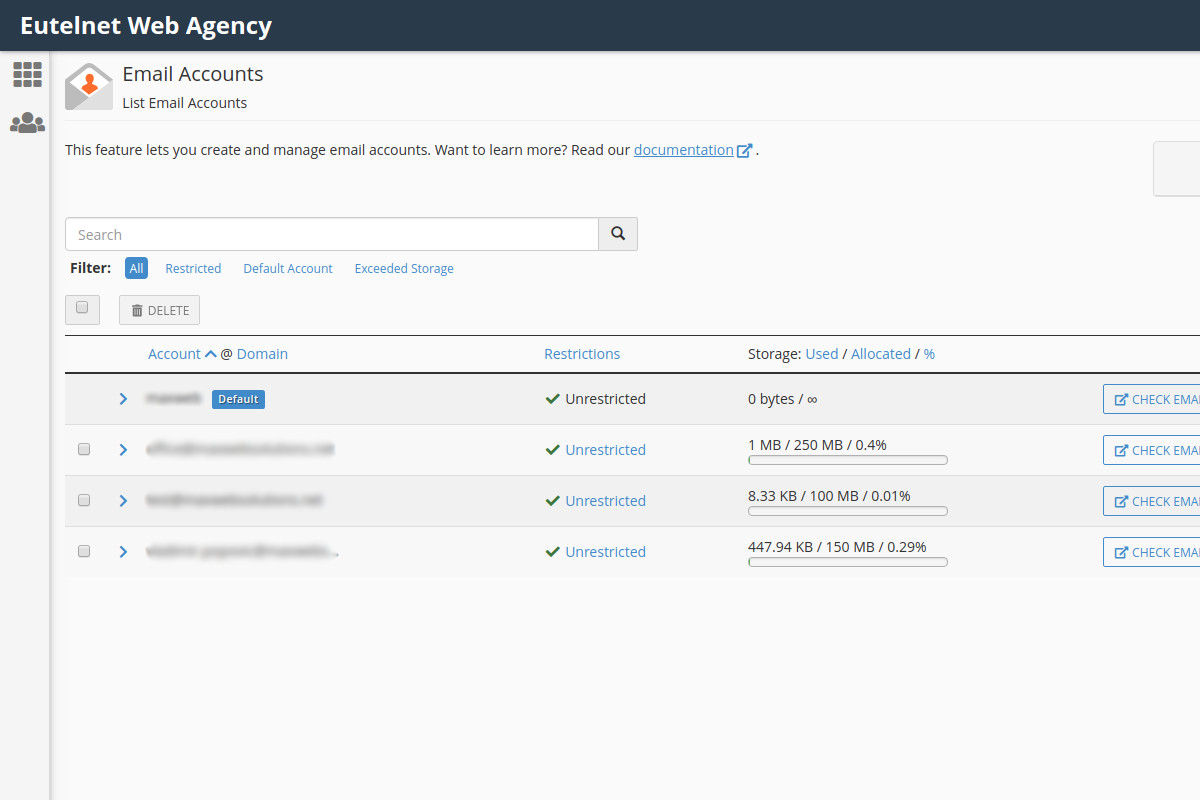Sort by Allocated storage
This screenshot has height=800, width=1200.
pyautogui.click(x=881, y=354)
